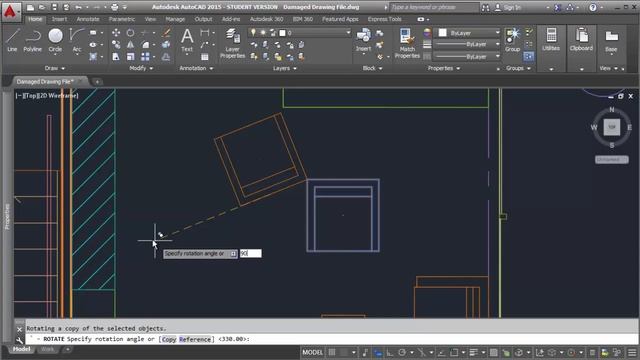Choose the Mirror tool
Image resolution: width=640 pixels, height=360 pixels.
(130, 44)
